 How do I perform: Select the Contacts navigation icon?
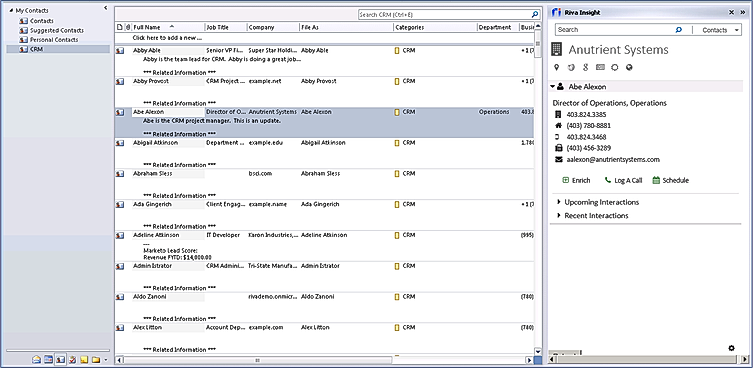pyautogui.click(x=61, y=359)
